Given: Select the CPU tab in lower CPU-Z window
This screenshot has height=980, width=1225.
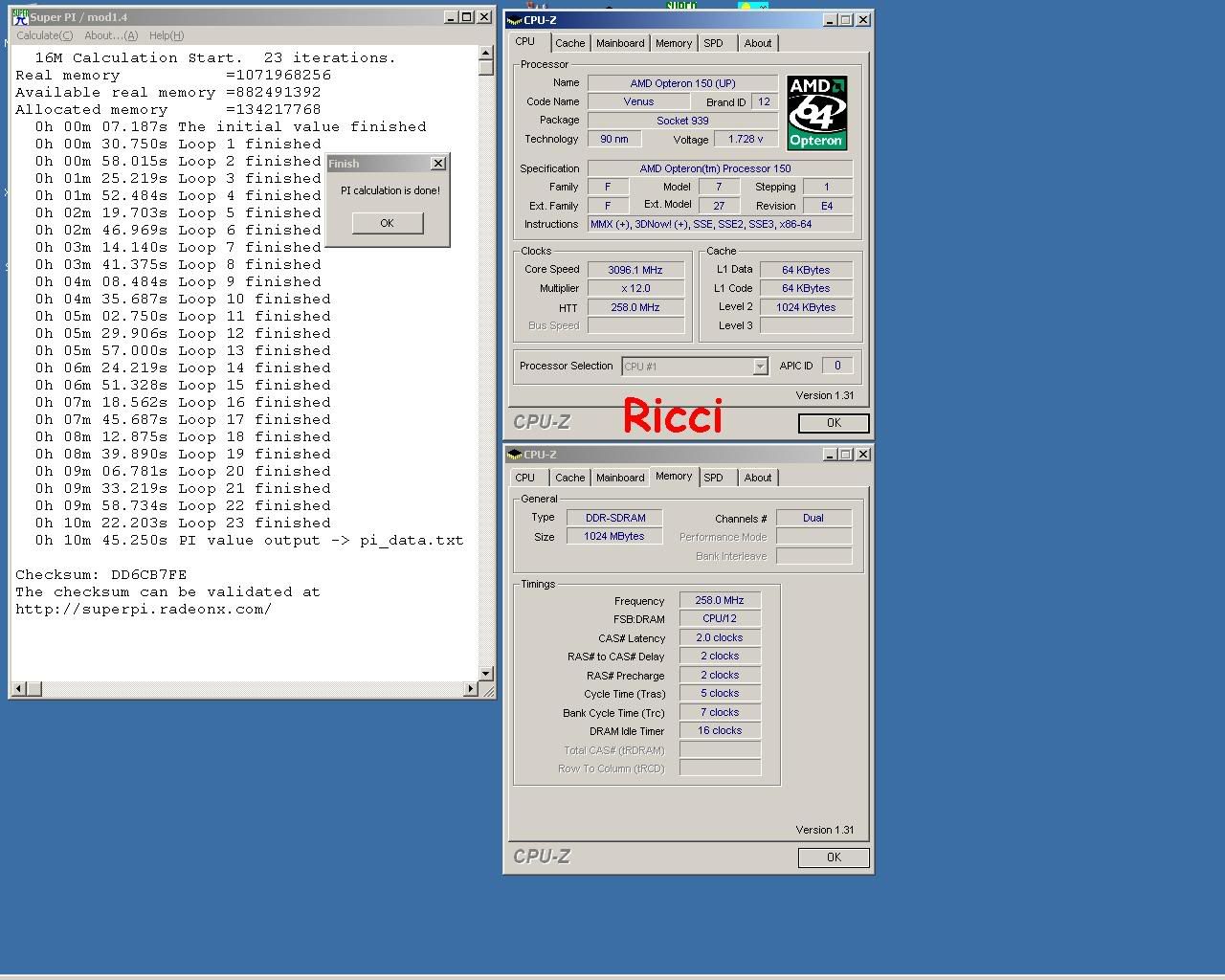Looking at the screenshot, I should click(x=525, y=478).
